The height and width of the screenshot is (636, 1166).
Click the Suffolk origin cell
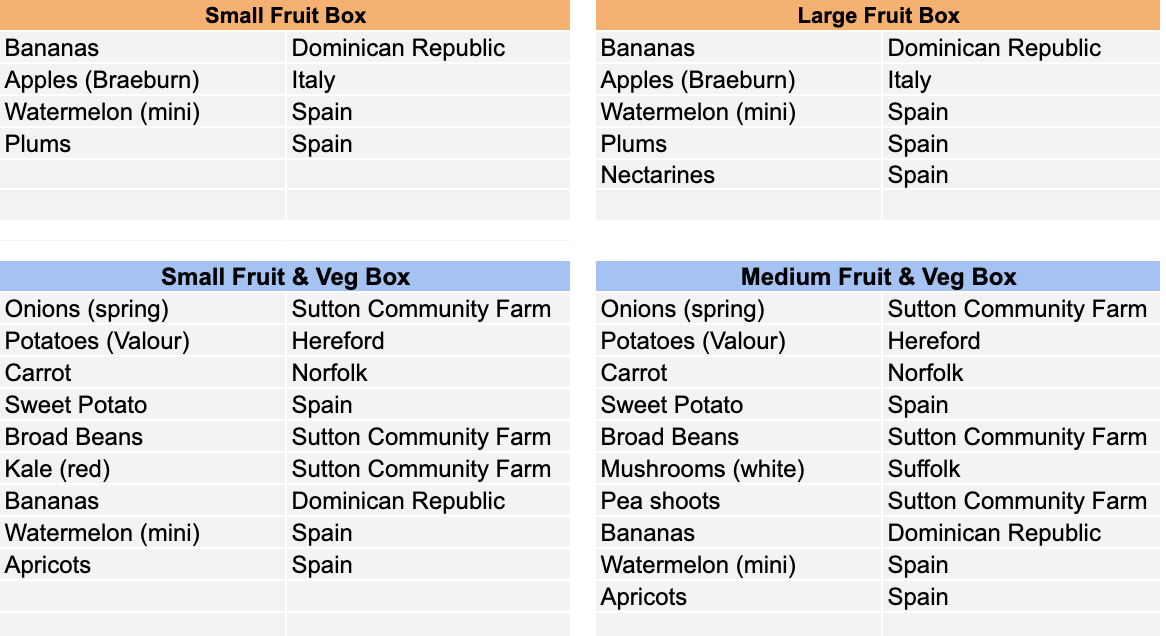1021,469
